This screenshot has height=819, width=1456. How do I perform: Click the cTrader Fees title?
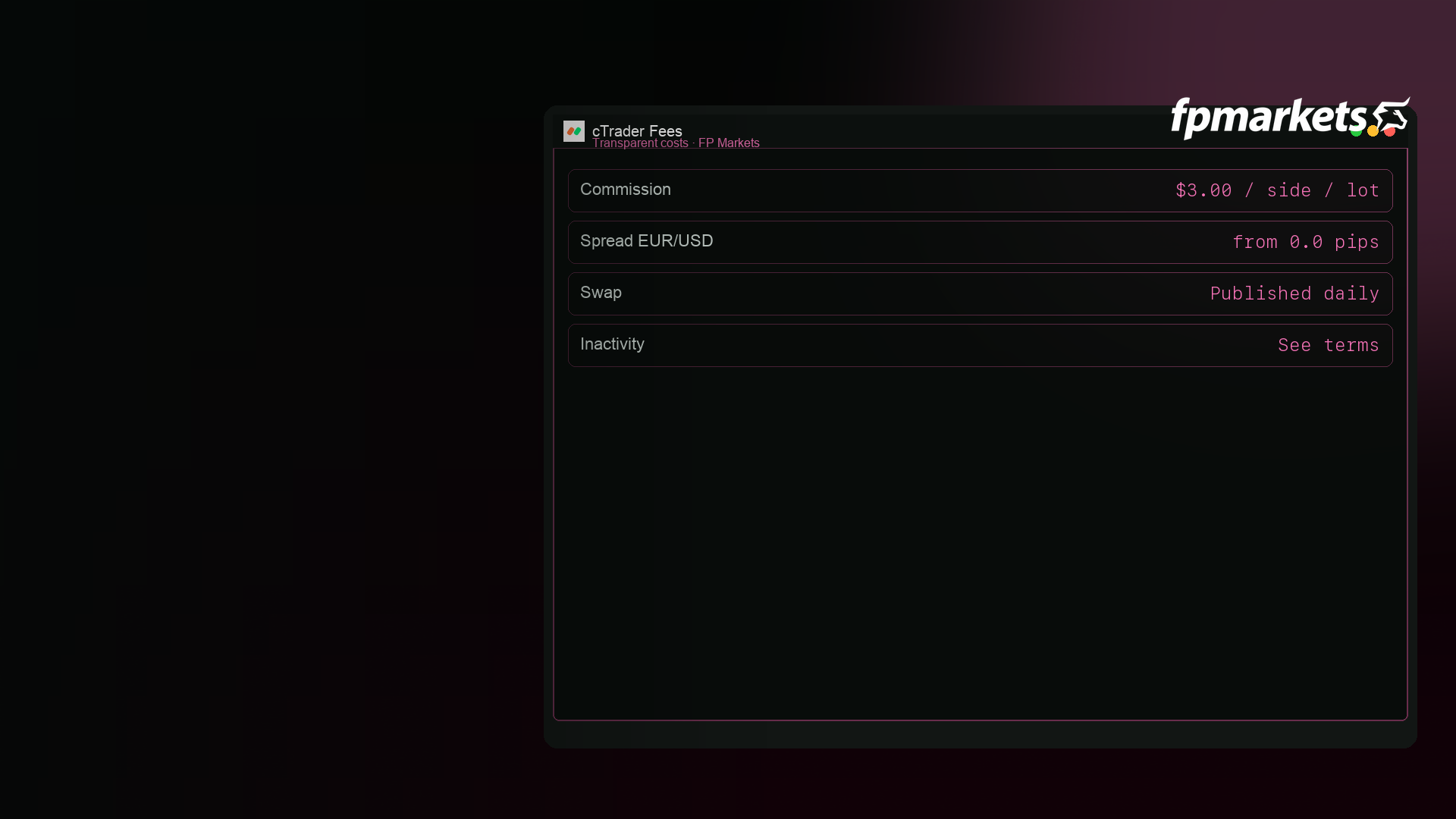(x=637, y=131)
